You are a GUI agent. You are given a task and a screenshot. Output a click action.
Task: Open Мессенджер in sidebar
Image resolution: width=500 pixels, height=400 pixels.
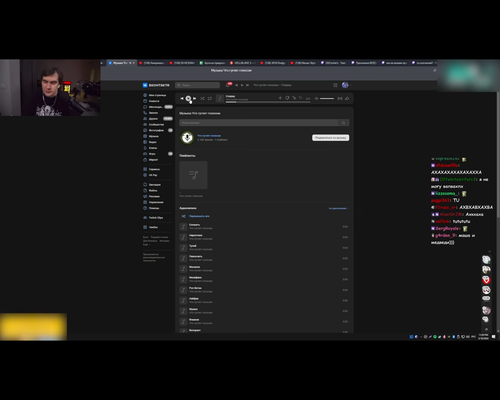pos(158,107)
